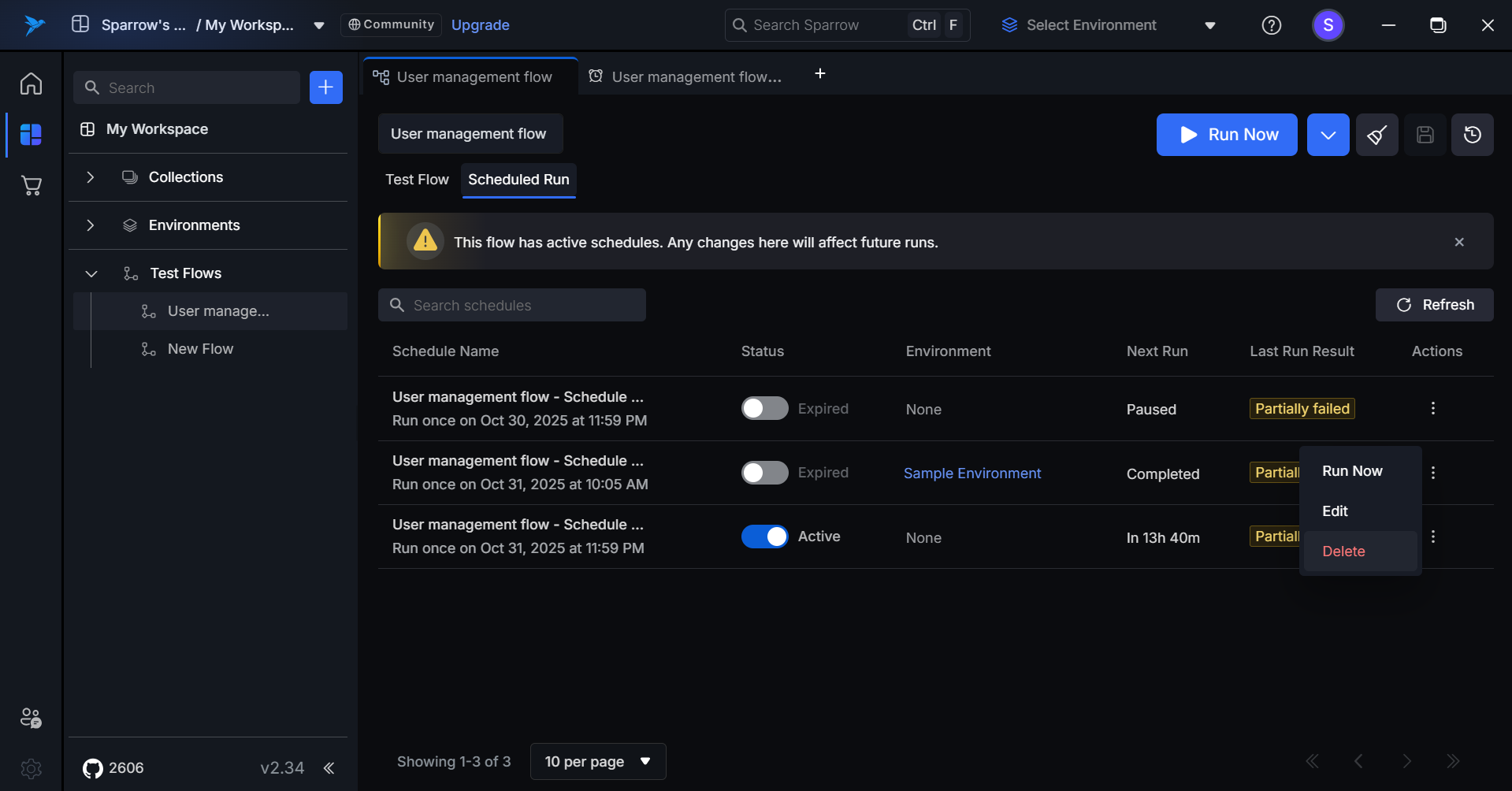
Task: Open the Marketplace cart icon in sidebar
Action: [x=31, y=186]
